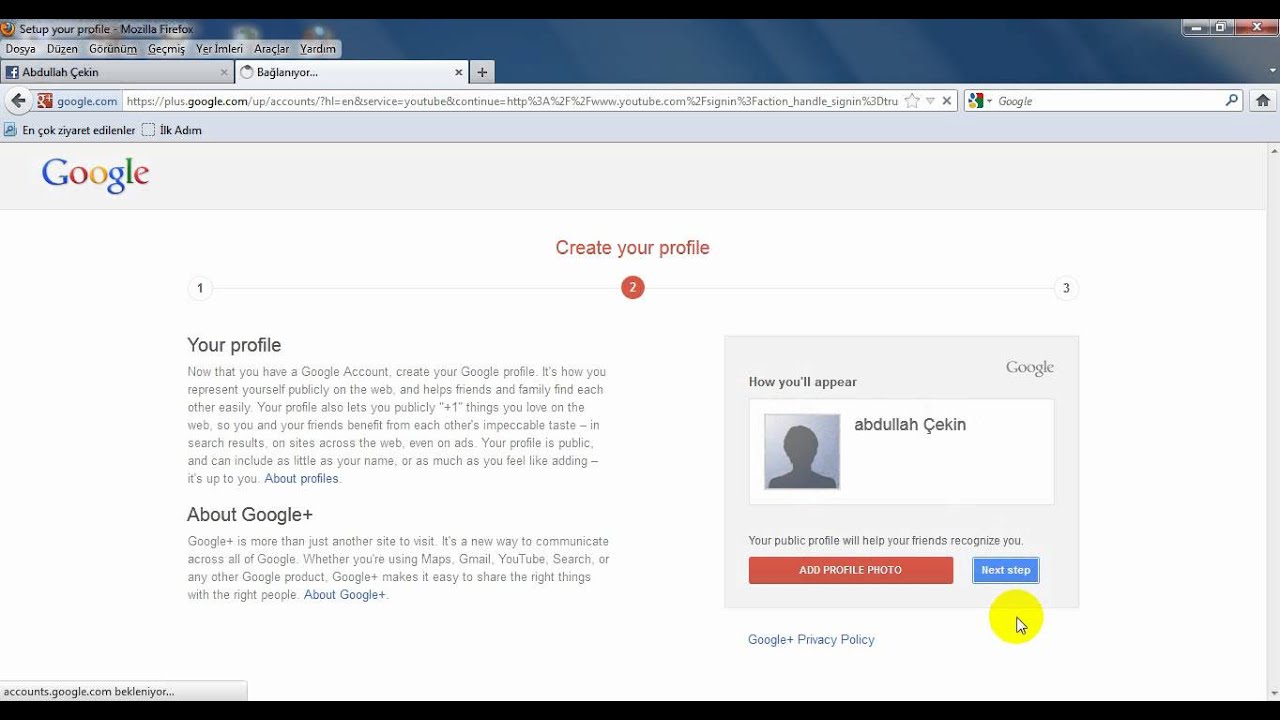1280x720 pixels.
Task: Click the name abdullah Çekin in preview
Action: point(910,425)
